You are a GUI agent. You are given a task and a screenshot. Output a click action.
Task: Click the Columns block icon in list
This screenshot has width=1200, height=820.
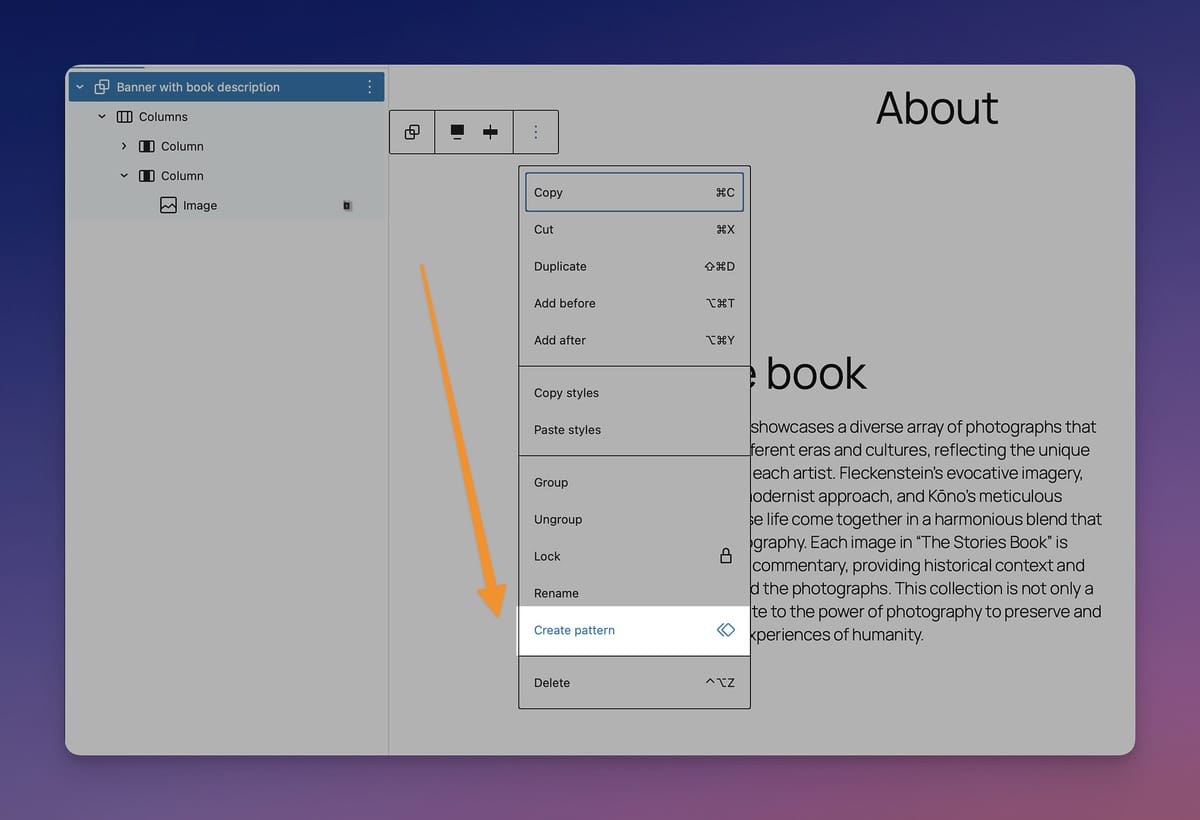[x=125, y=117]
